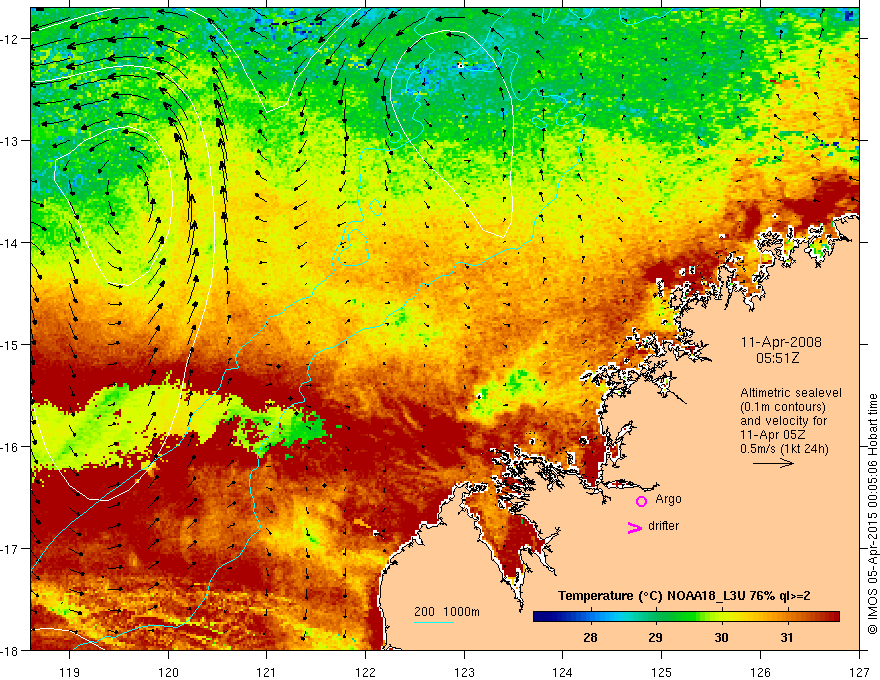The image size is (880, 680).
Task: Click the cyan 200 1000m isobath legend line
Action: [434, 622]
